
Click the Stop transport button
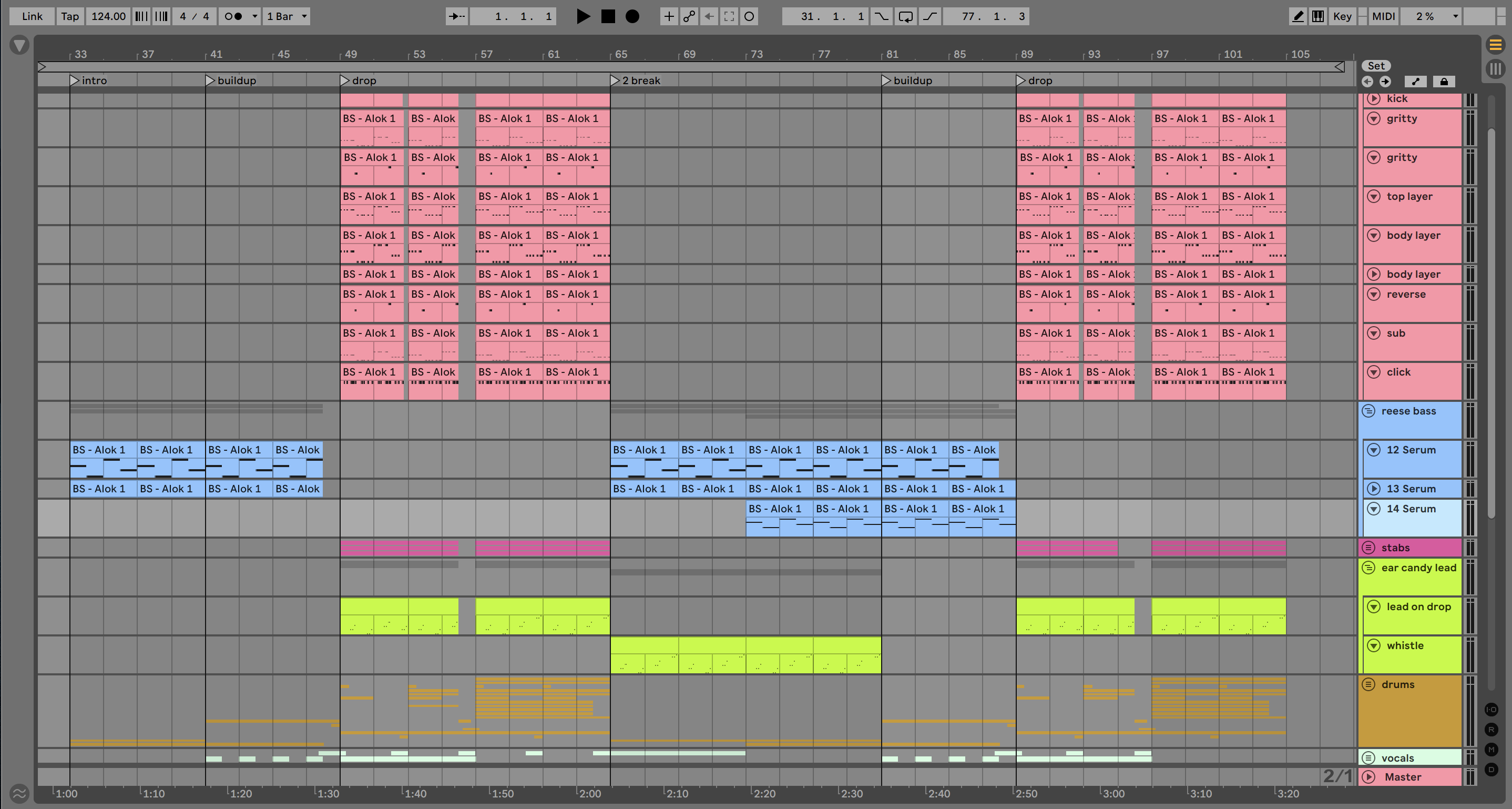[x=608, y=16]
